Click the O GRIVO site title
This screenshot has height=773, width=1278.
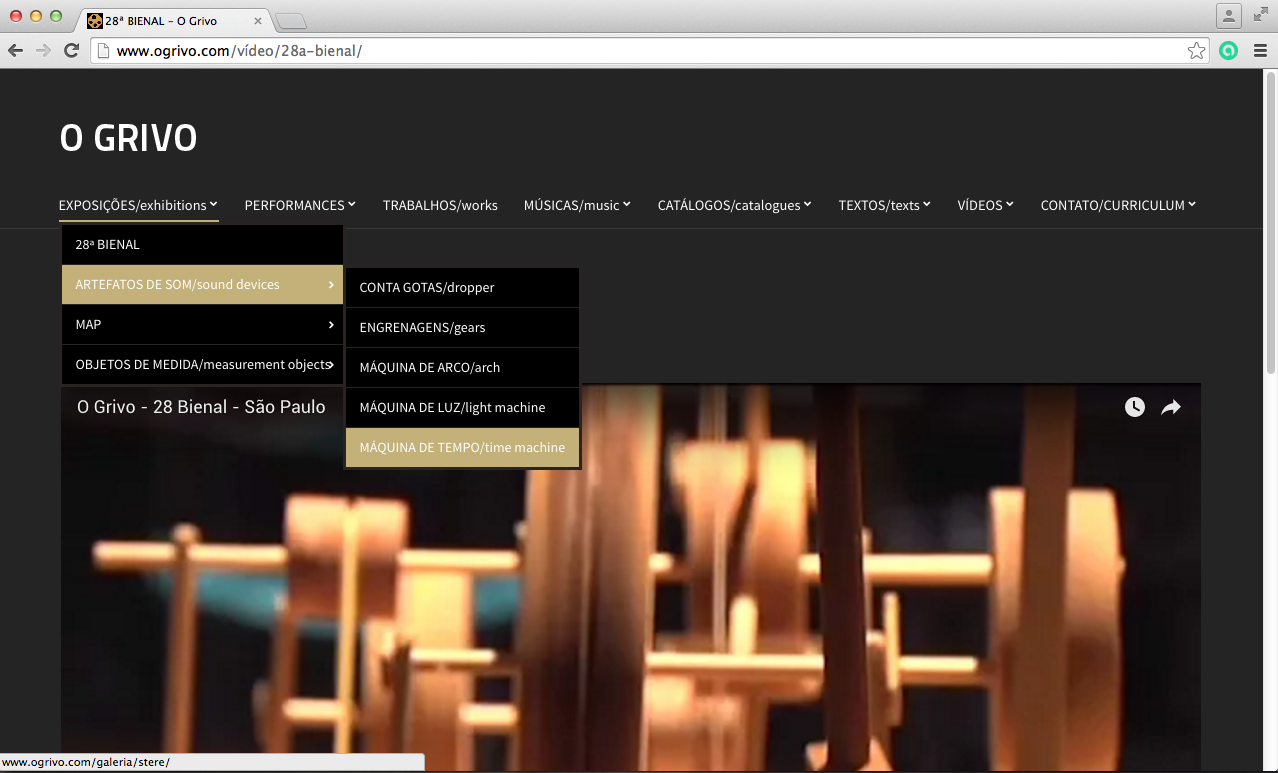point(128,139)
